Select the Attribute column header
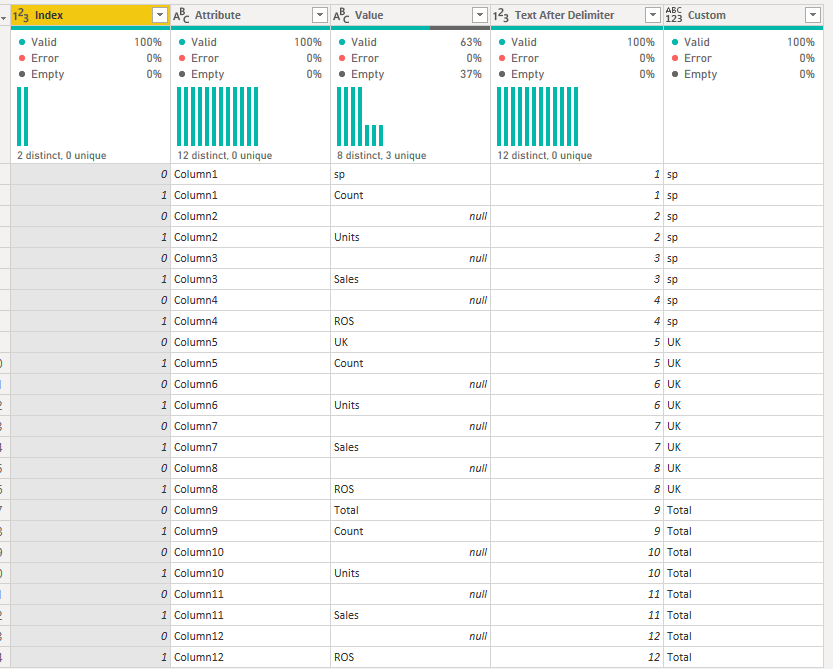This screenshot has height=669, width=833. coord(250,15)
